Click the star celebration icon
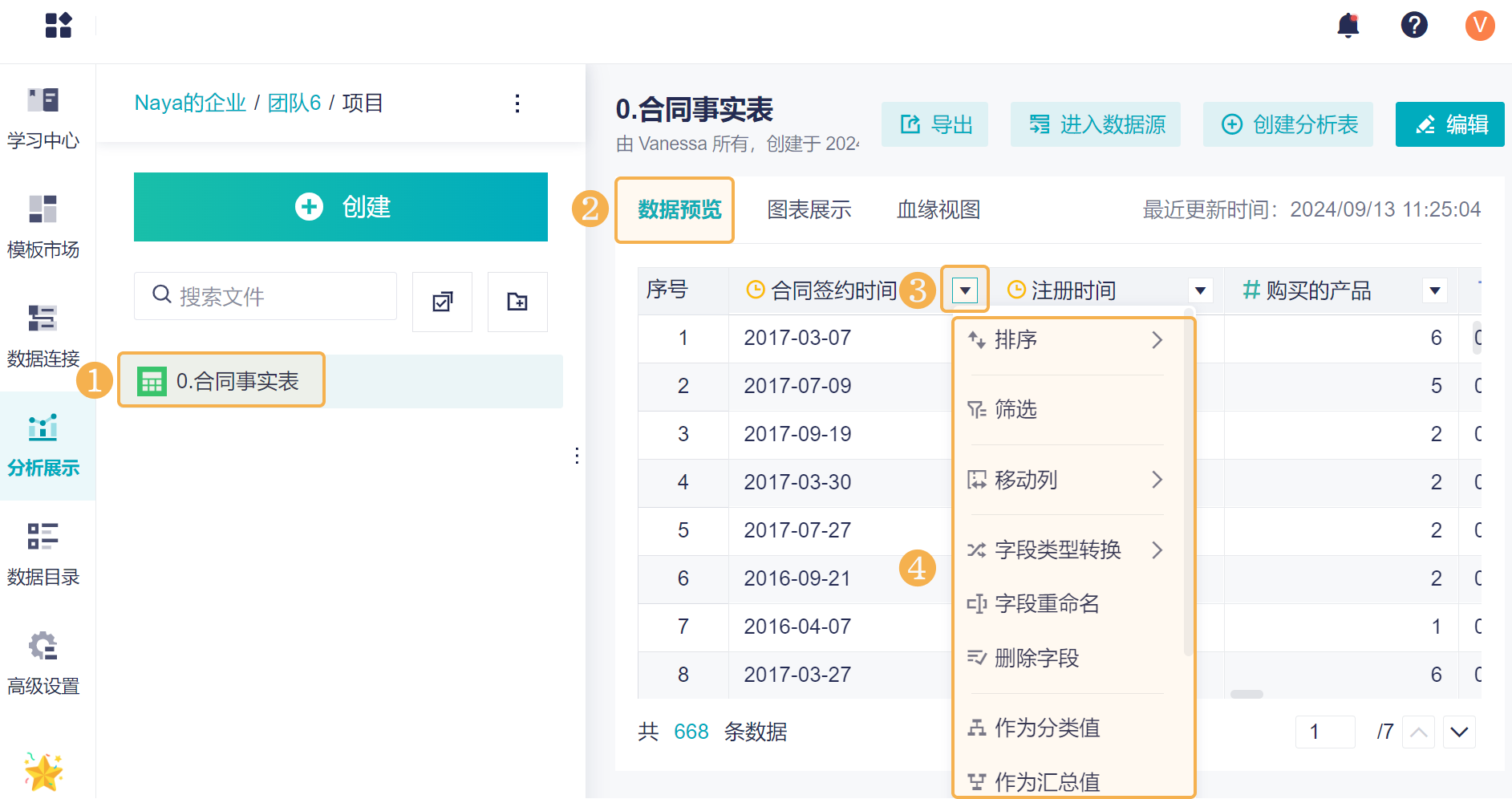The image size is (1512, 799). coord(43,772)
